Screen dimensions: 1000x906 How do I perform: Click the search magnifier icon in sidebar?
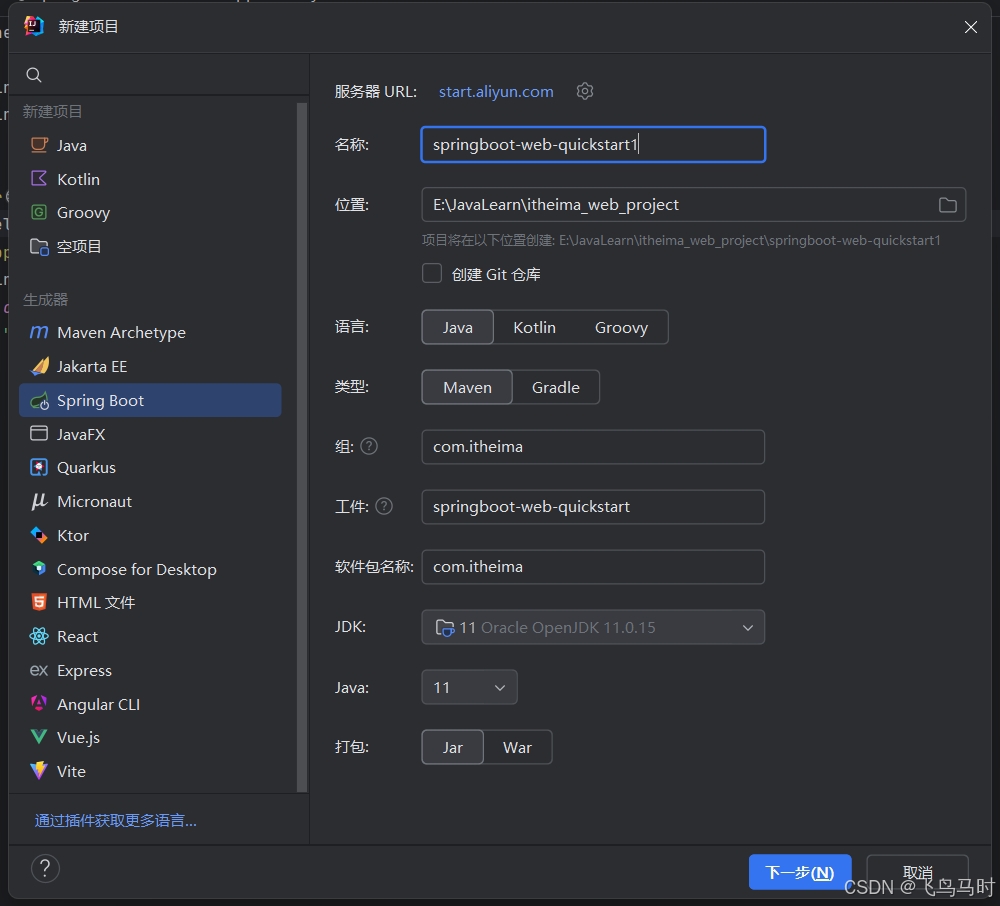(x=34, y=75)
